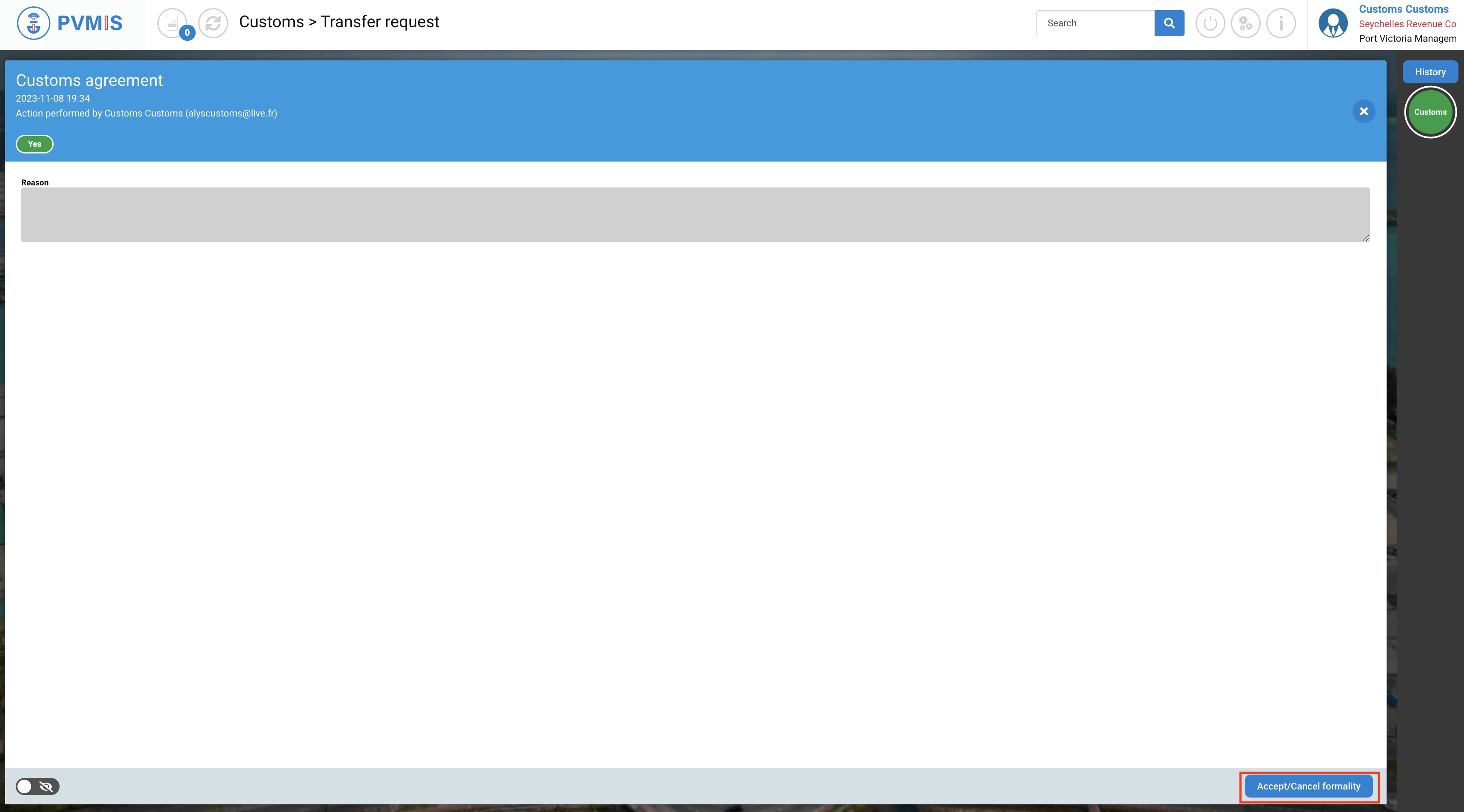Focus the Search input field
The width and height of the screenshot is (1464, 812).
click(1094, 23)
